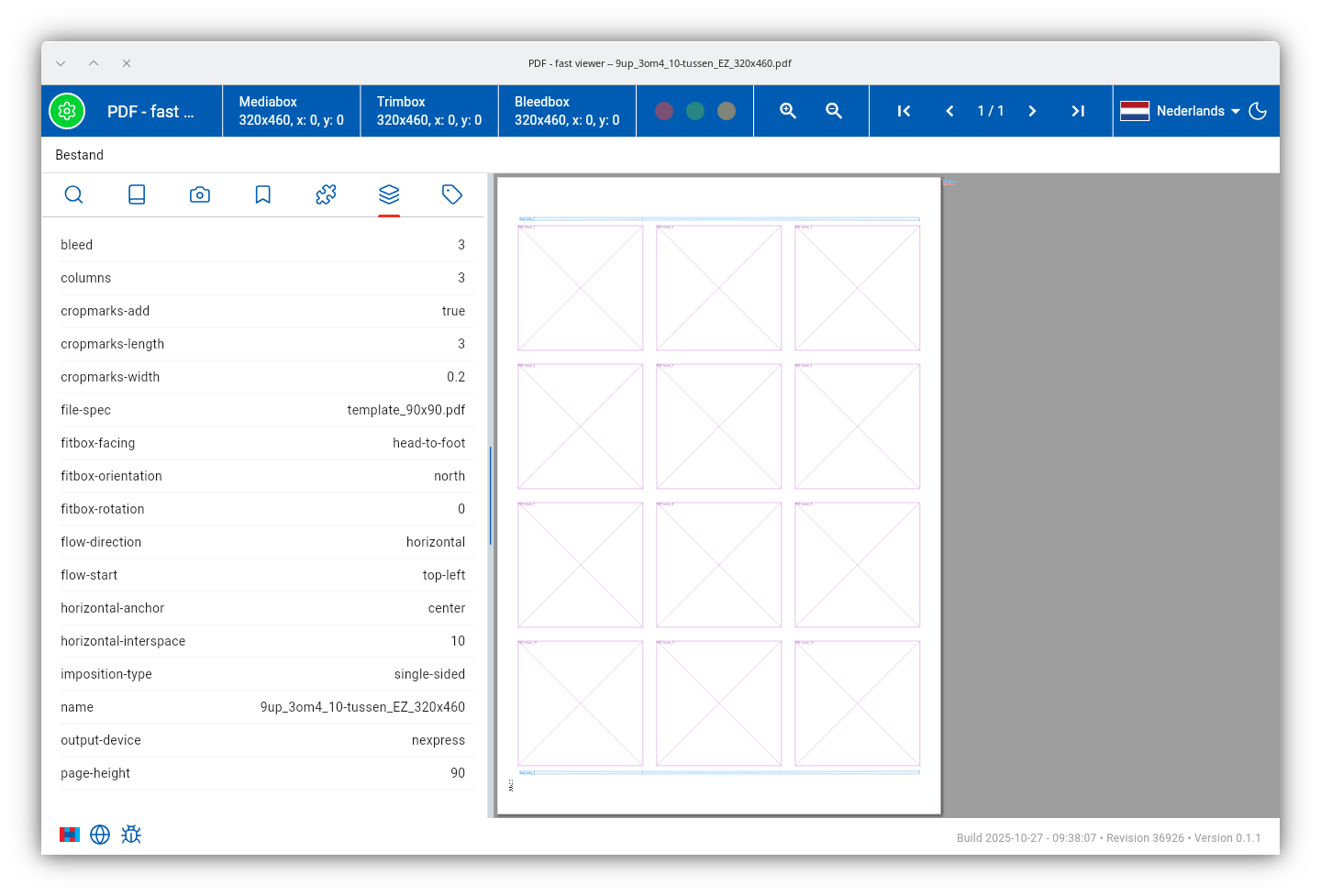
Task: Click the Mediabox 320x460 button
Action: 291,110
